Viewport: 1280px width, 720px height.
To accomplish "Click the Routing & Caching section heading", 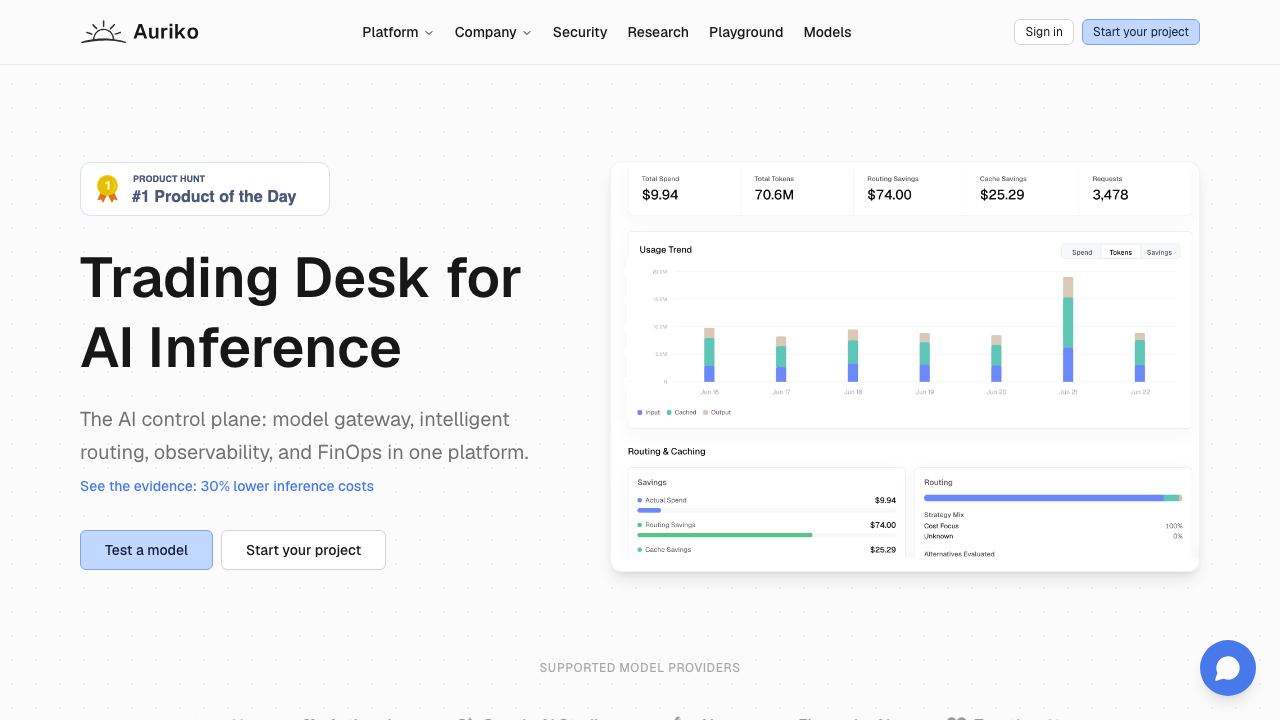I will [x=667, y=452].
